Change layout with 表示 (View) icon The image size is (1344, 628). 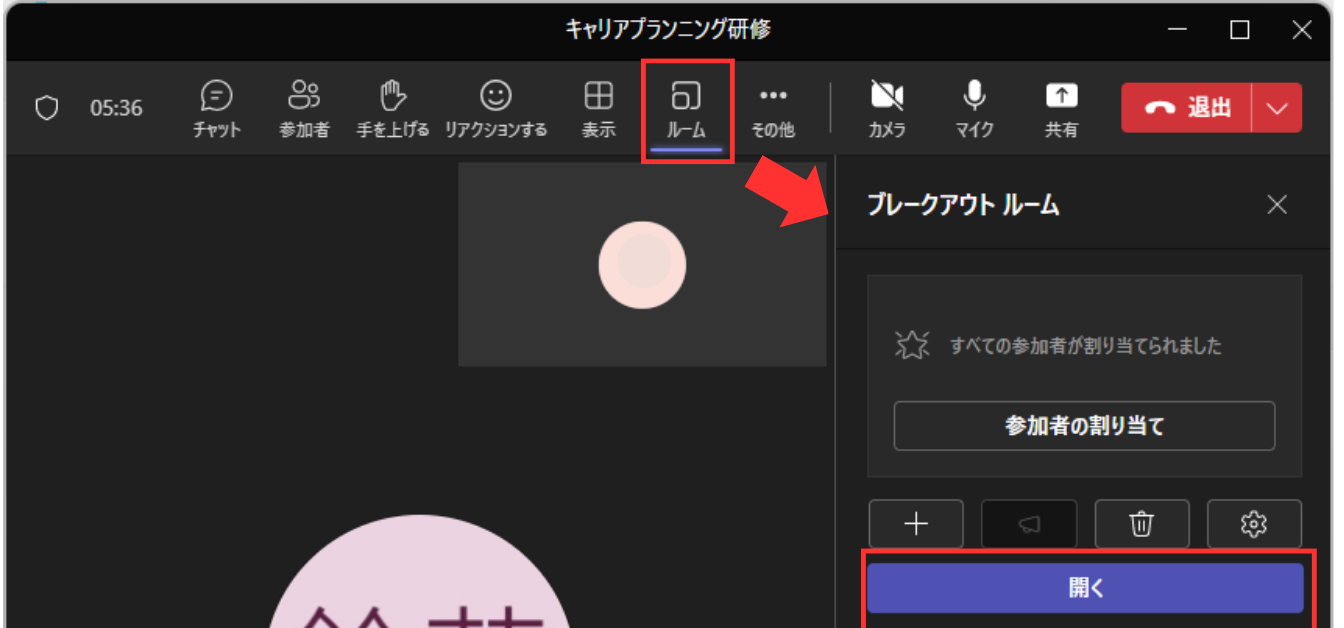599,108
